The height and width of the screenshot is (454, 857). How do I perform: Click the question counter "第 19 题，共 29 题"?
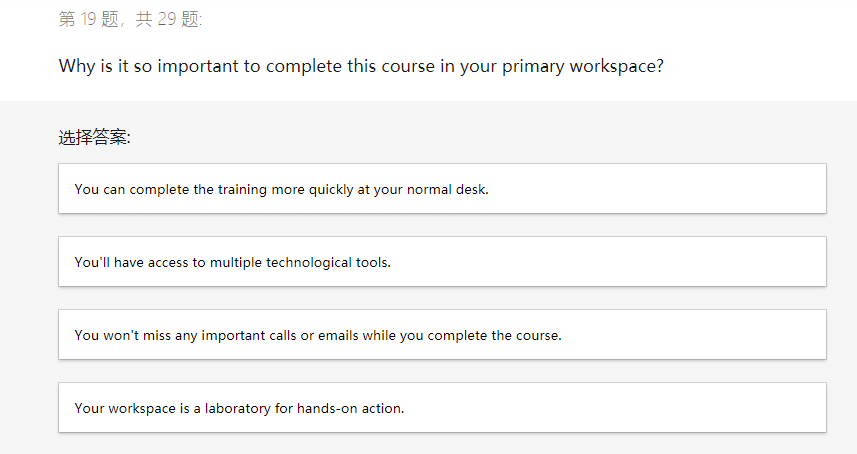pyautogui.click(x=131, y=20)
